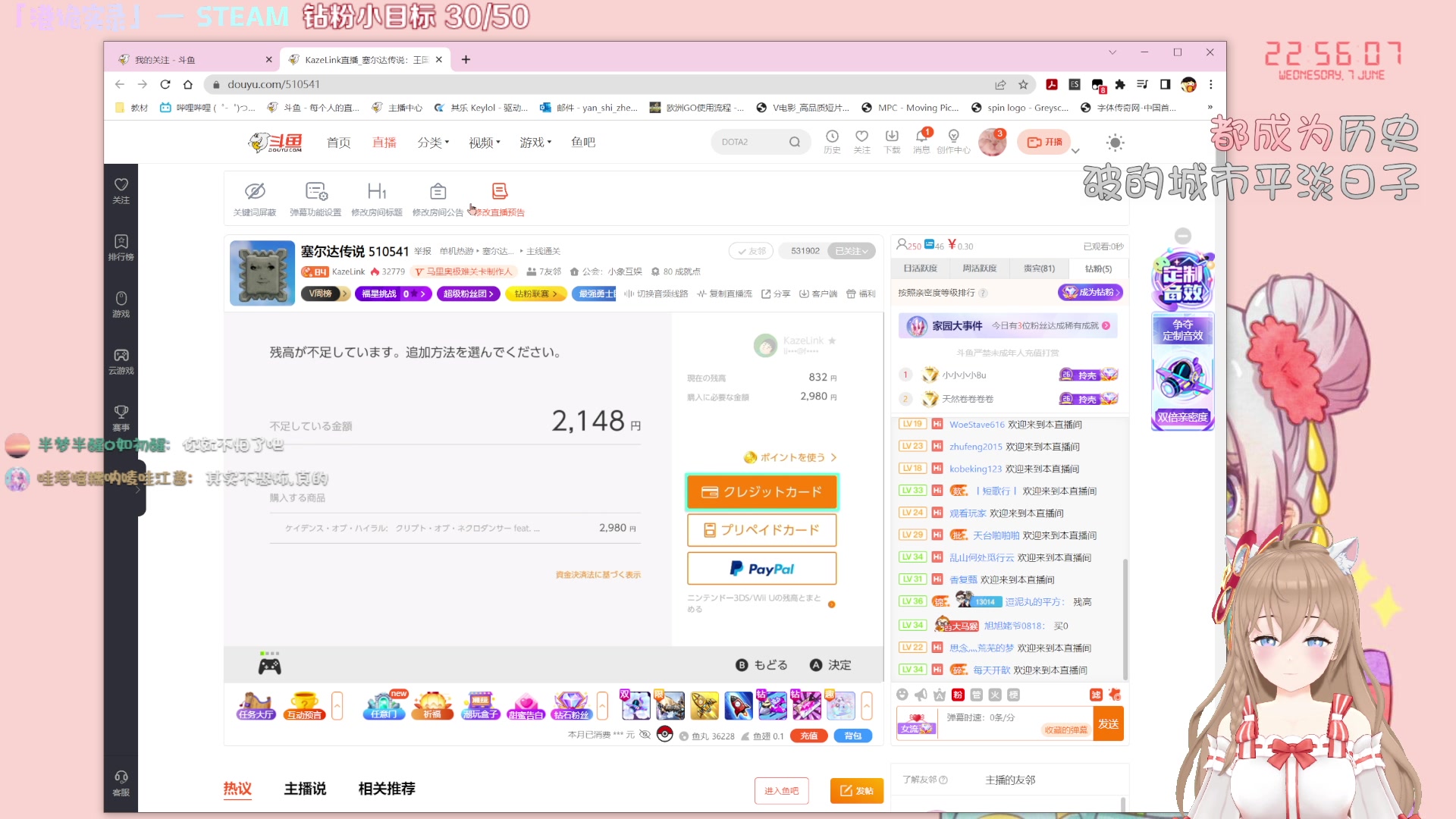Click 修改房间标题 edit room title icon
This screenshot has height=819, width=1456.
coord(377,199)
